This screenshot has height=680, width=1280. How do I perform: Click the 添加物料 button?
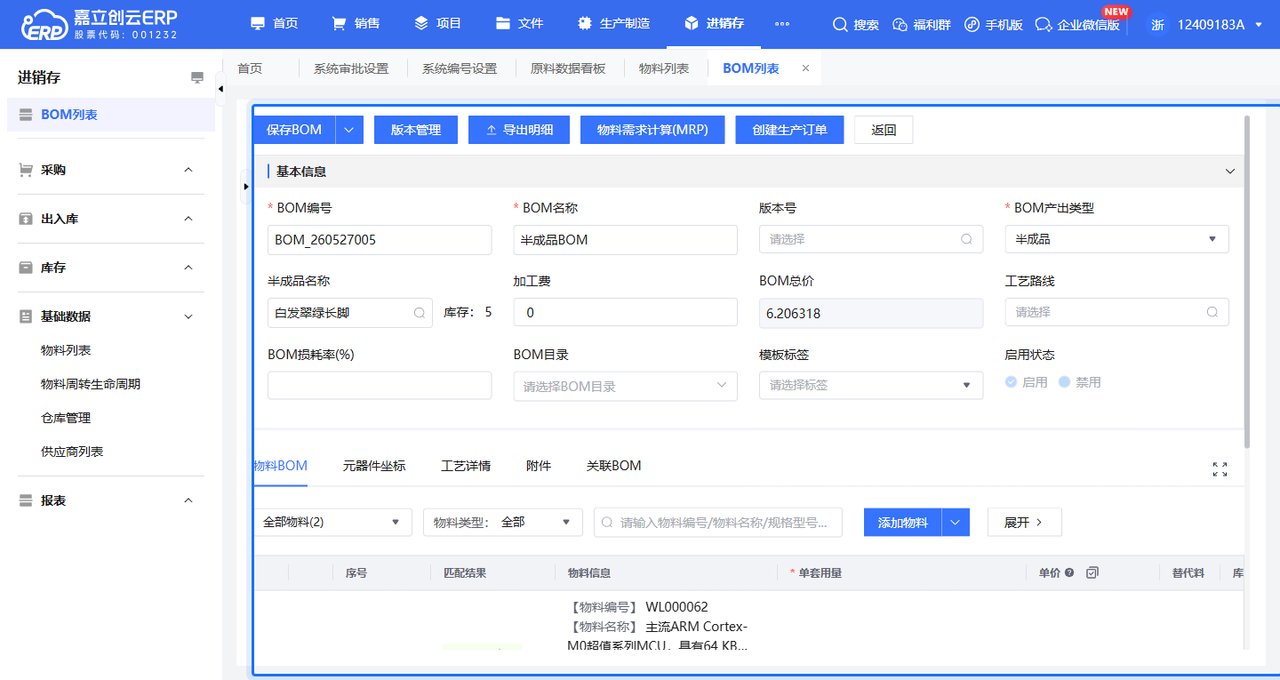click(x=903, y=522)
